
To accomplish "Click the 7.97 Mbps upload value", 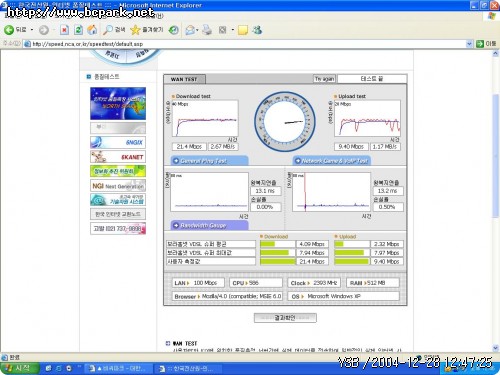I will (387, 253).
